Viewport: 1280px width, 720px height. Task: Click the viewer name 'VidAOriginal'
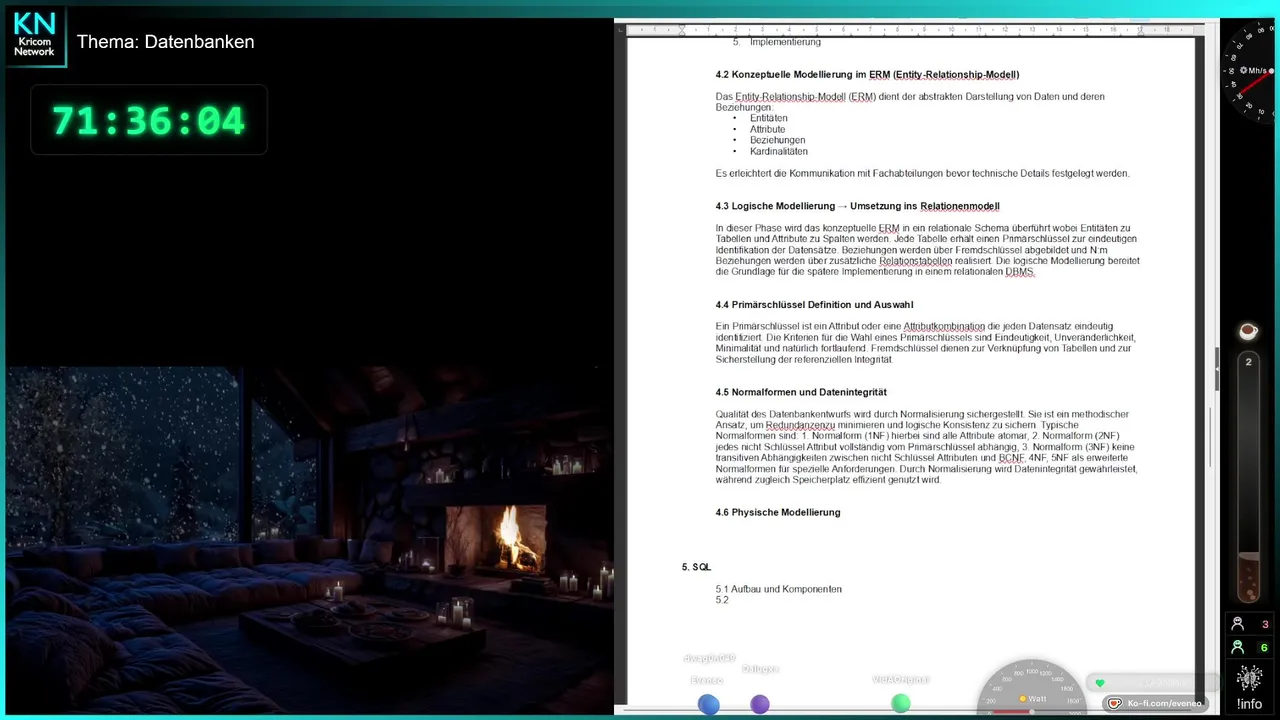[900, 679]
